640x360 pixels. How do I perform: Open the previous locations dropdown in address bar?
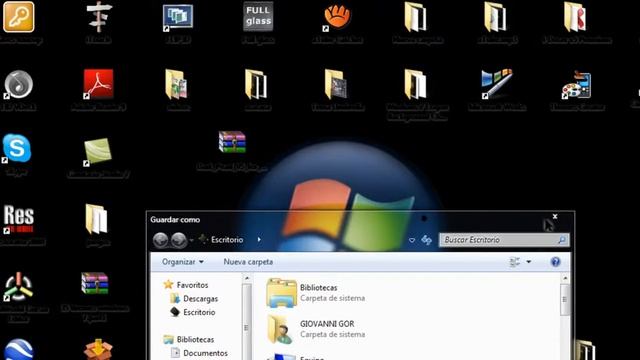tap(412, 240)
